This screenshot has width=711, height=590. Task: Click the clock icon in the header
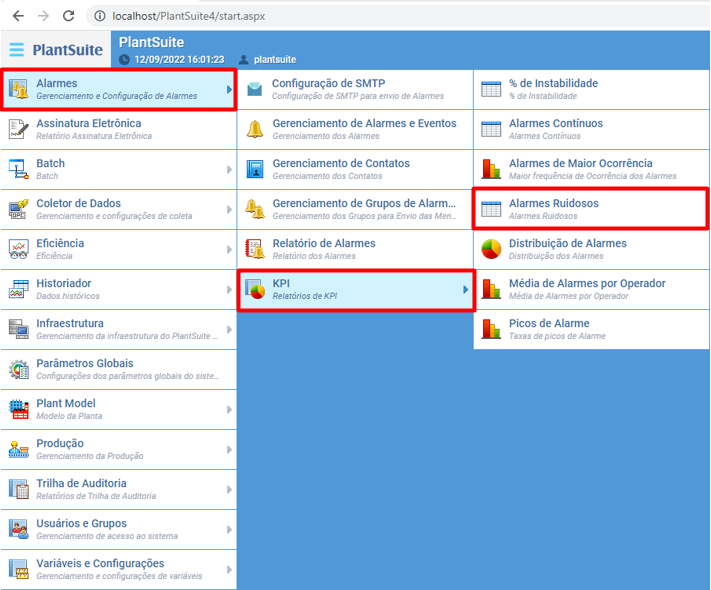124,59
